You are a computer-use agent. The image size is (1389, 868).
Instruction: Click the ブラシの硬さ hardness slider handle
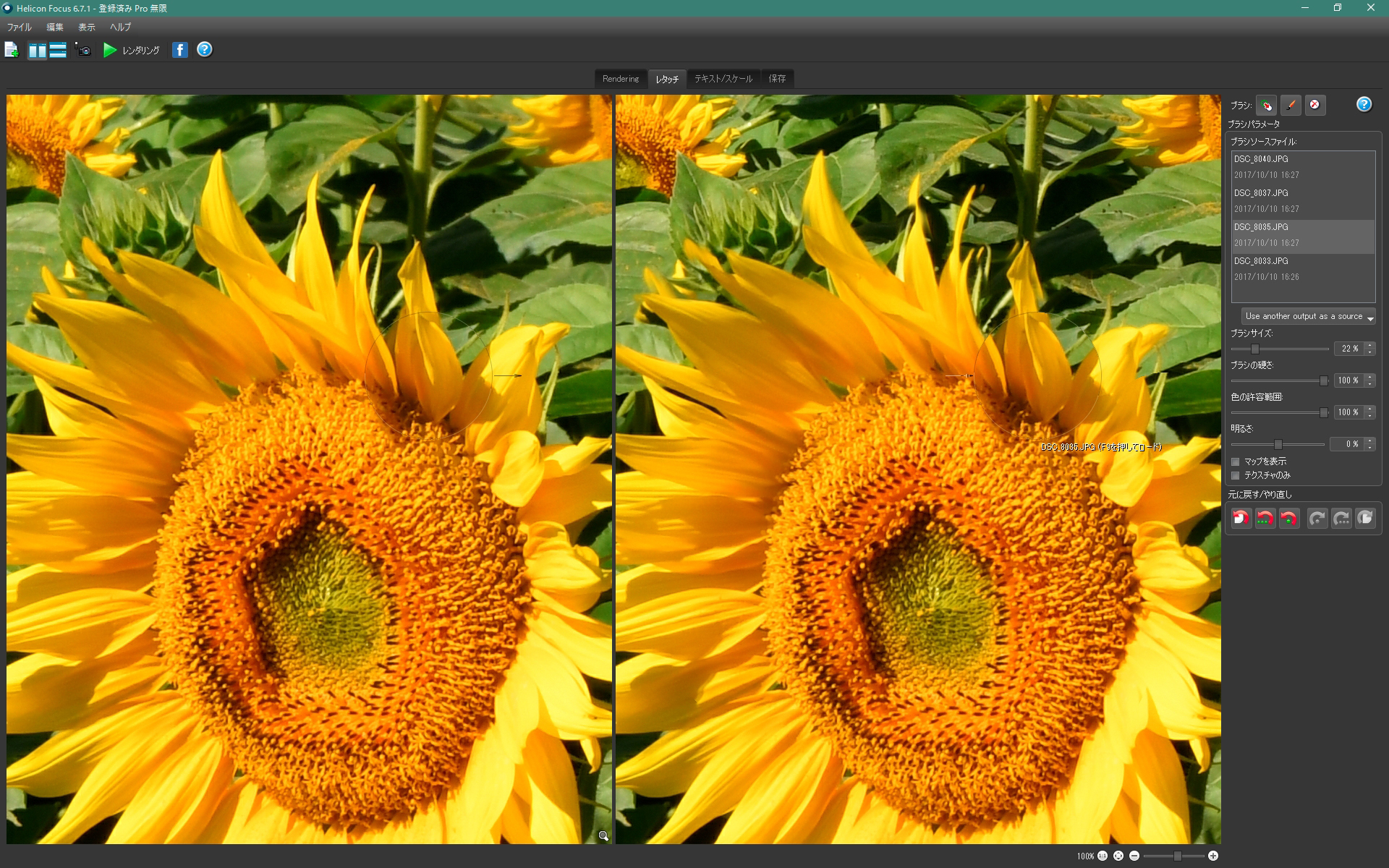pos(1323,380)
